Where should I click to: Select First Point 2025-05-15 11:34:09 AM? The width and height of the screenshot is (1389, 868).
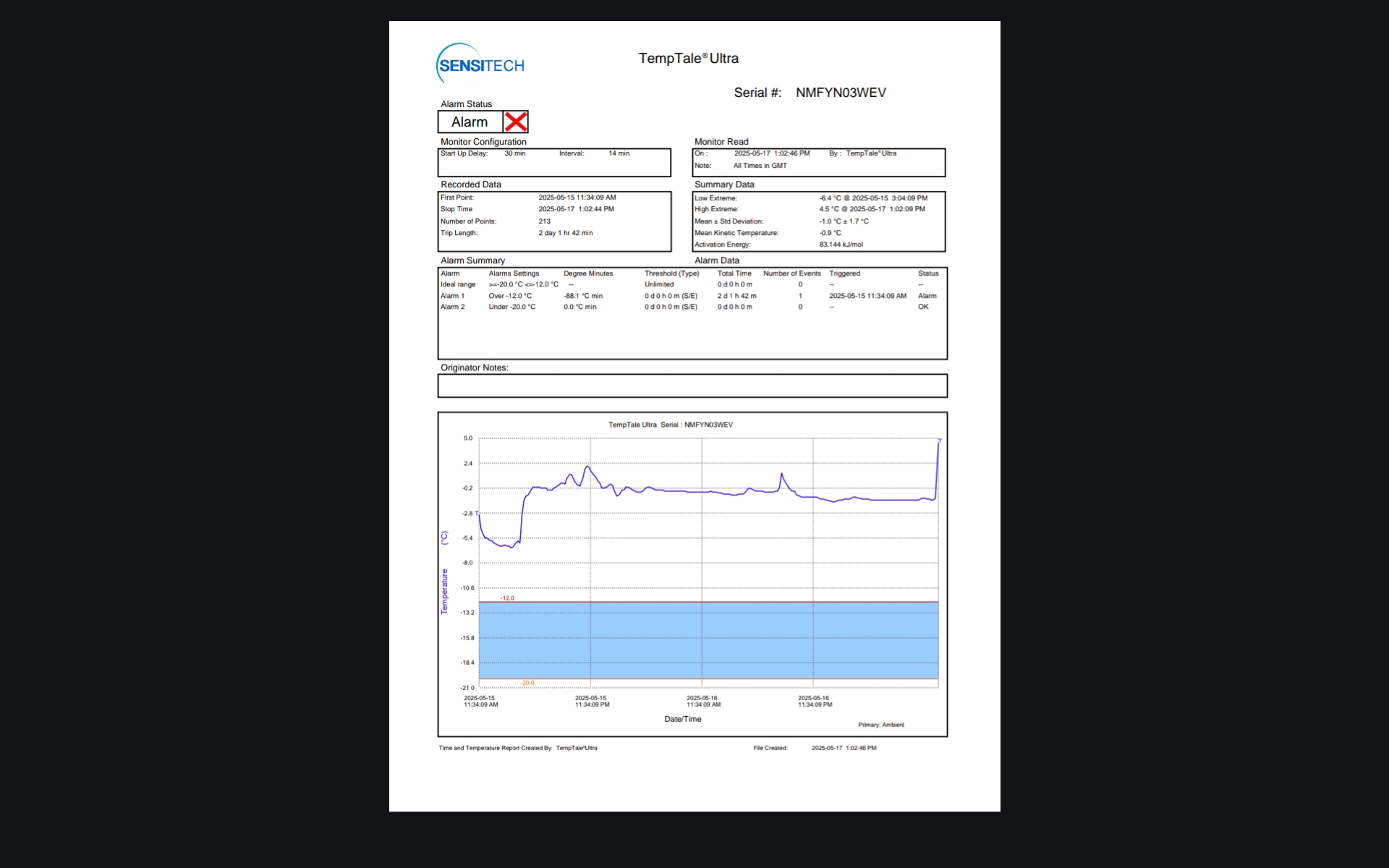[x=577, y=197]
